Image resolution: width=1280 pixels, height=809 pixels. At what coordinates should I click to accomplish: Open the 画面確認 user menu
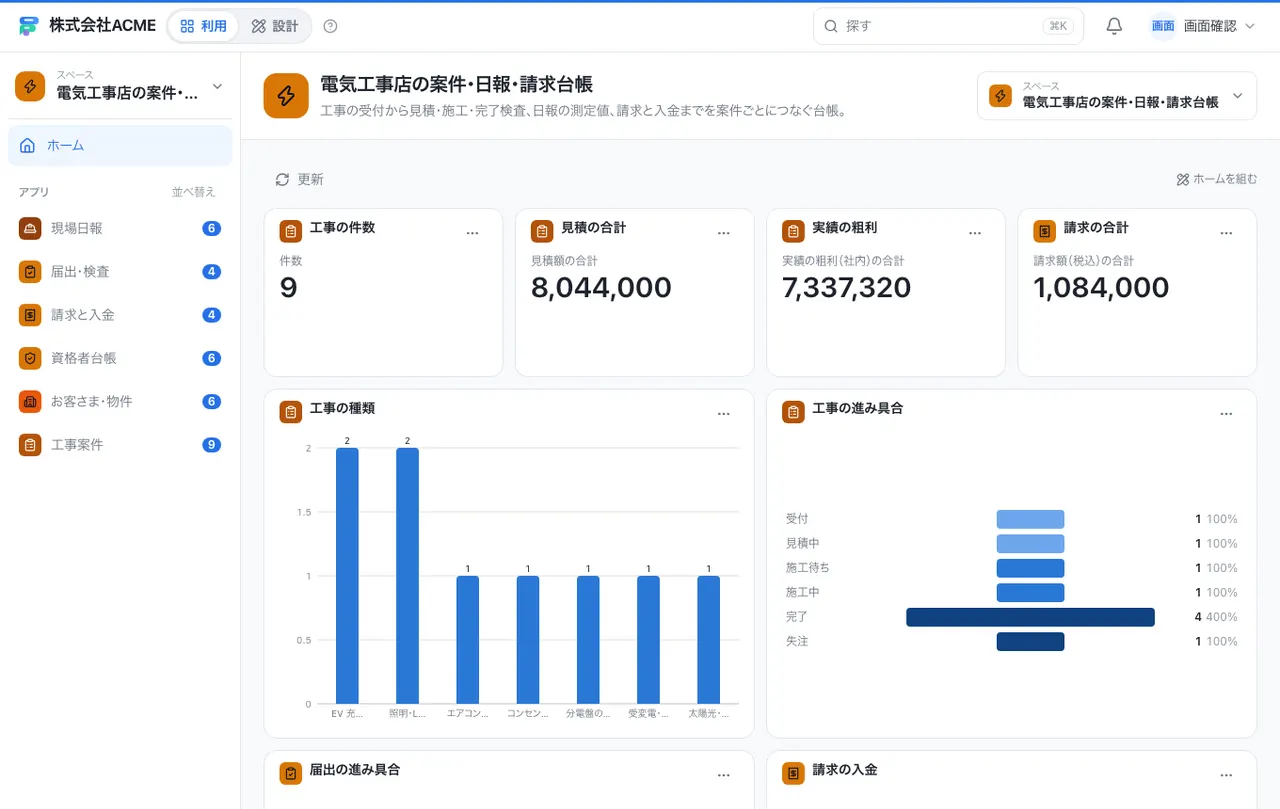(x=1203, y=26)
